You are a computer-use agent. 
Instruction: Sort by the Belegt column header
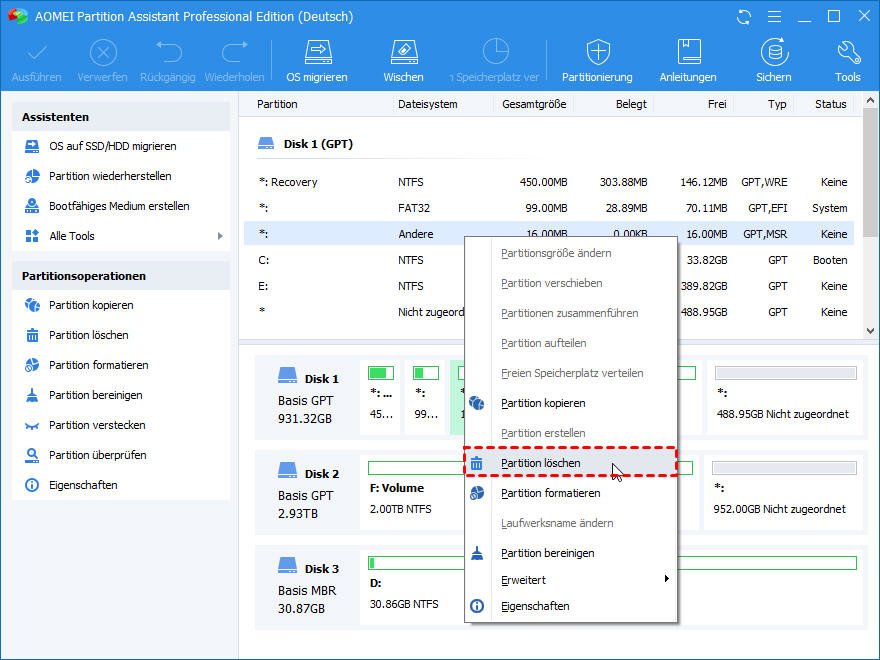point(631,104)
